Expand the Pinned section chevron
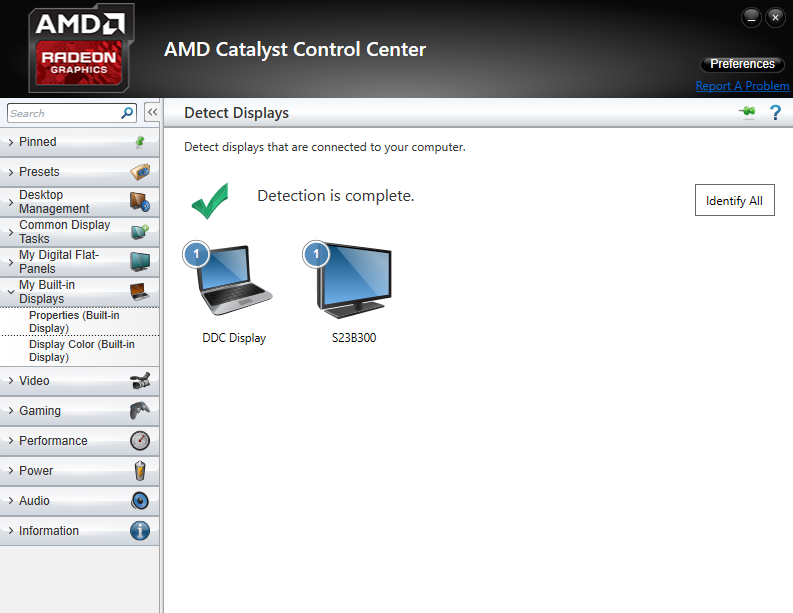The width and height of the screenshot is (793, 613). (x=11, y=143)
